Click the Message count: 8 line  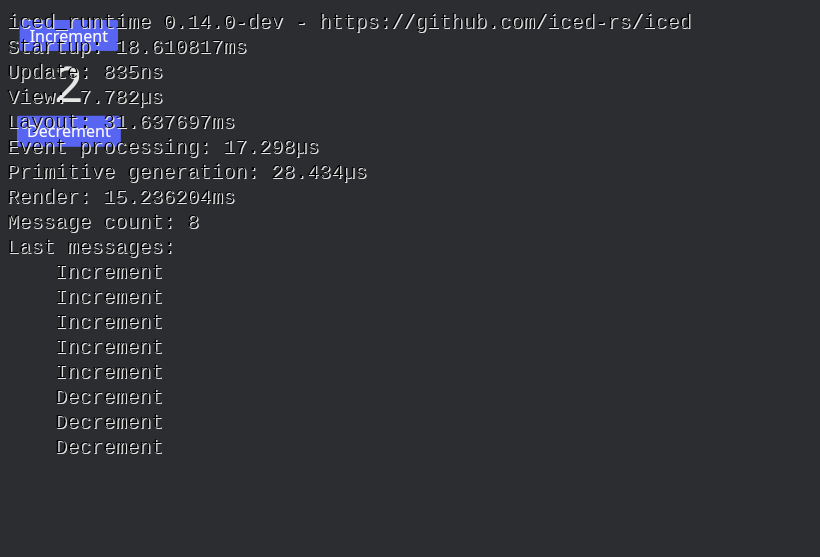tap(104, 223)
